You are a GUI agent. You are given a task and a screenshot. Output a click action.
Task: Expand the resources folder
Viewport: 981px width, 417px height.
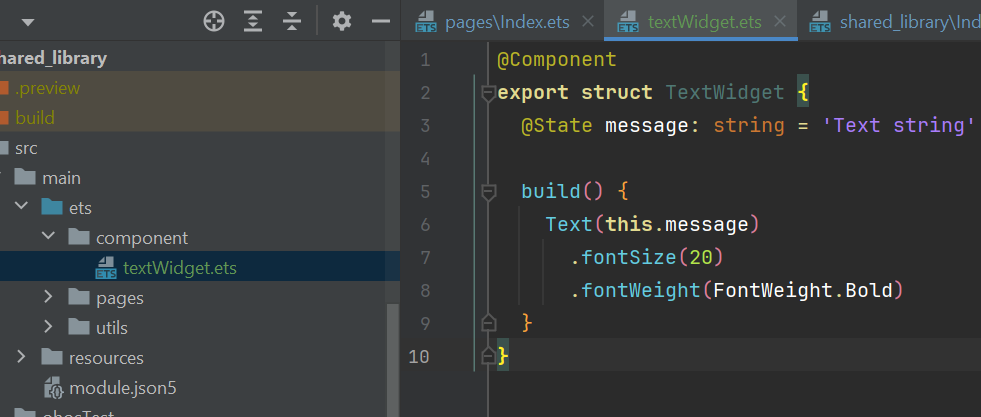click(x=22, y=357)
